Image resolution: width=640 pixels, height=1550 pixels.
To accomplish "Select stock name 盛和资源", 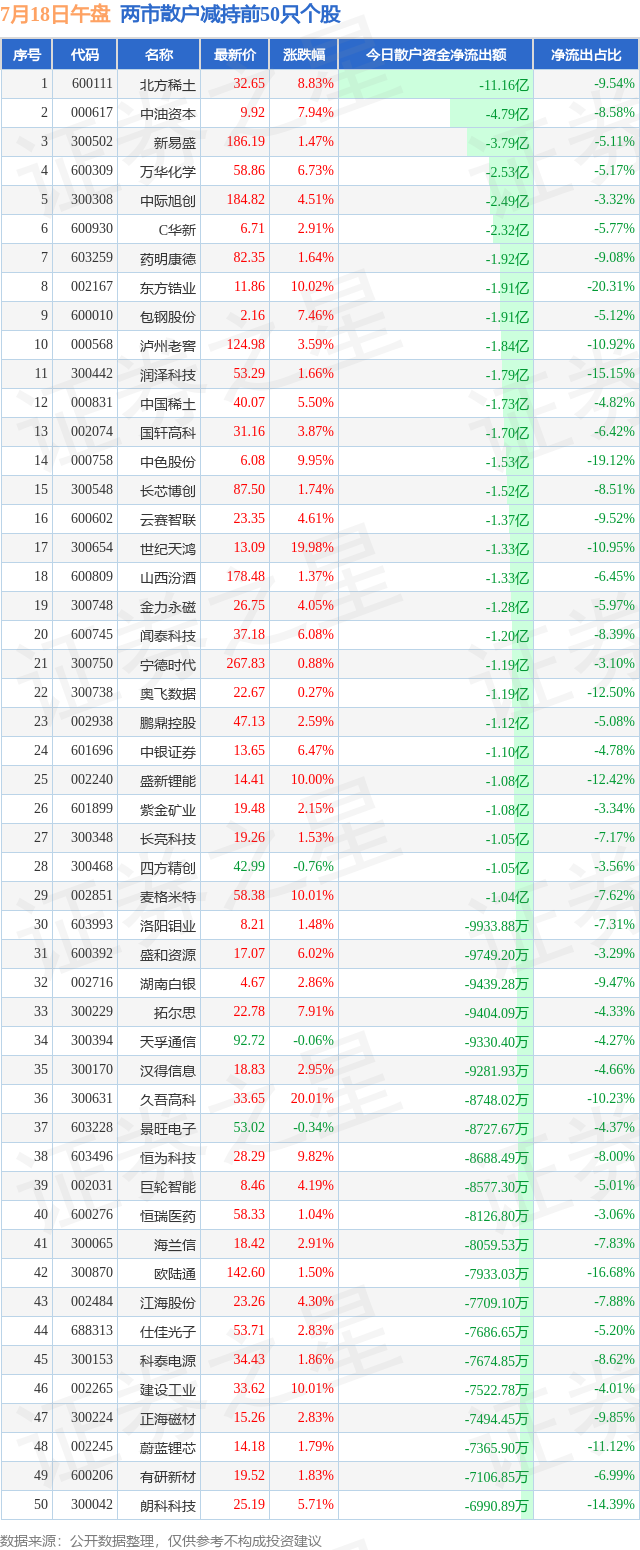I will 168,955.
